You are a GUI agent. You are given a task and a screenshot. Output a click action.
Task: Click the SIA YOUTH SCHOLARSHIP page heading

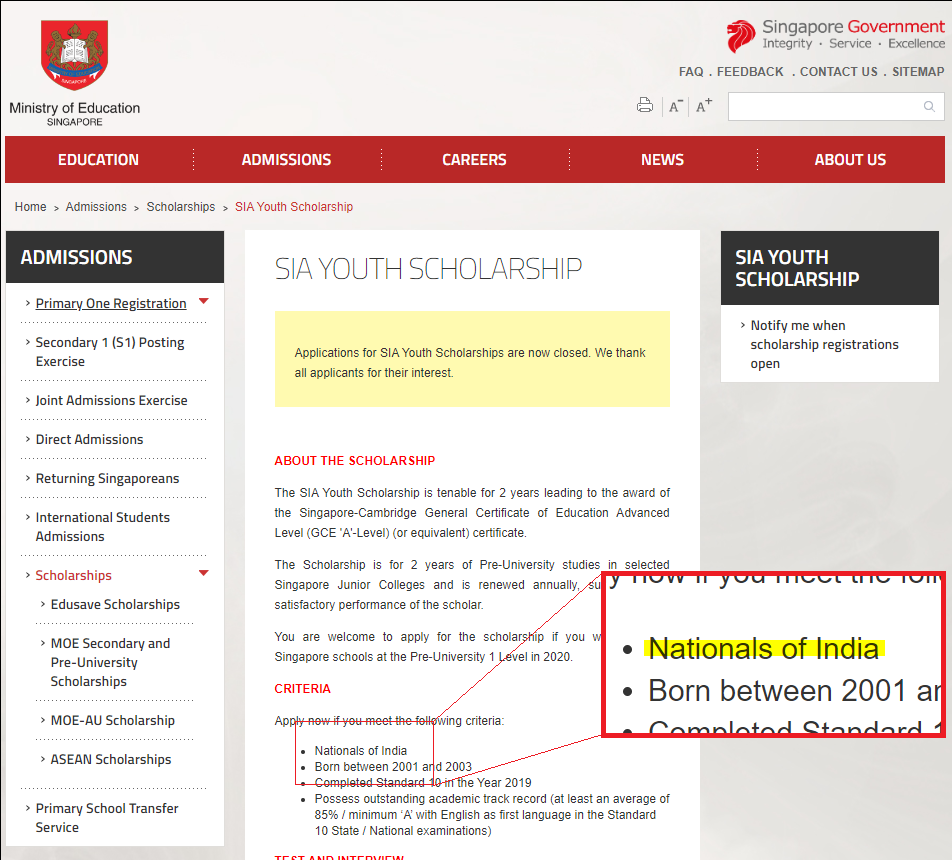point(428,269)
